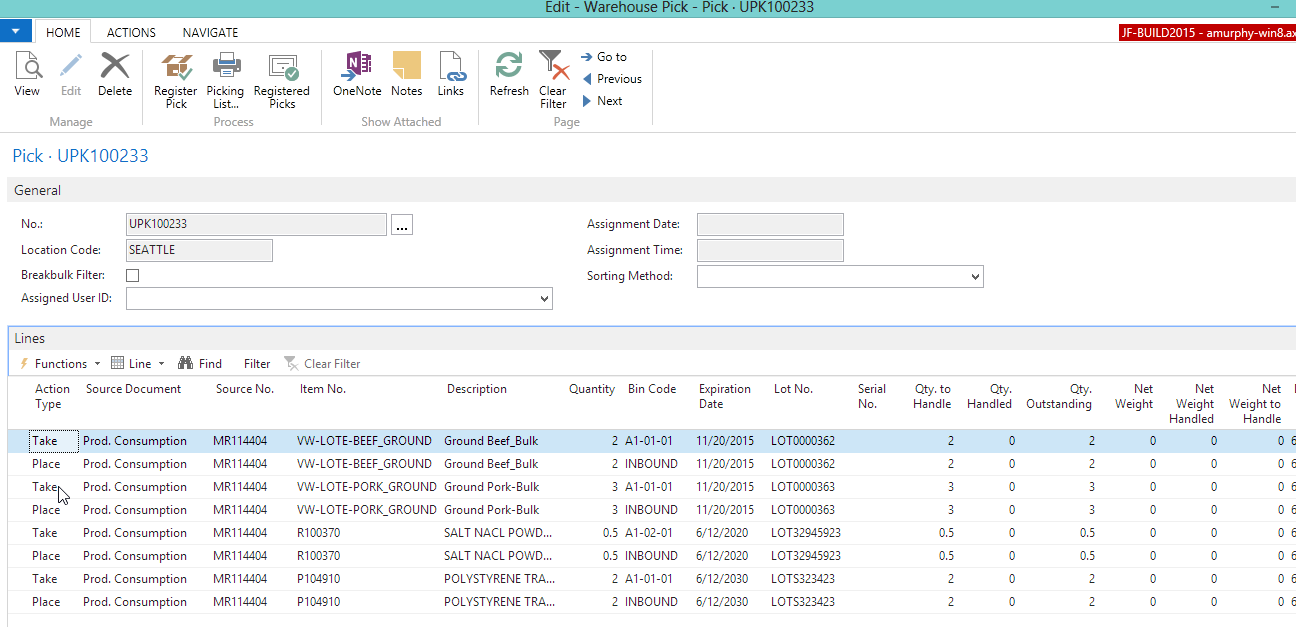Viewport: 1296px width, 627px height.
Task: Switch to the ACTIONS ribbon tab
Action: tap(131, 32)
